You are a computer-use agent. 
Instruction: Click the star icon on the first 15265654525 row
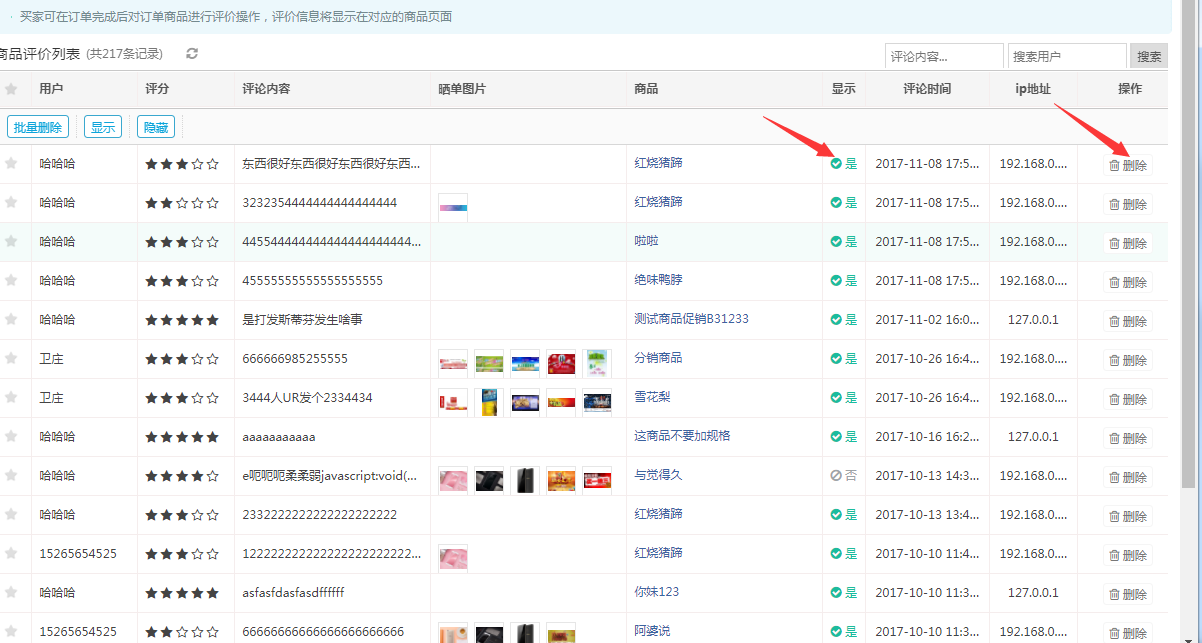tap(11, 554)
